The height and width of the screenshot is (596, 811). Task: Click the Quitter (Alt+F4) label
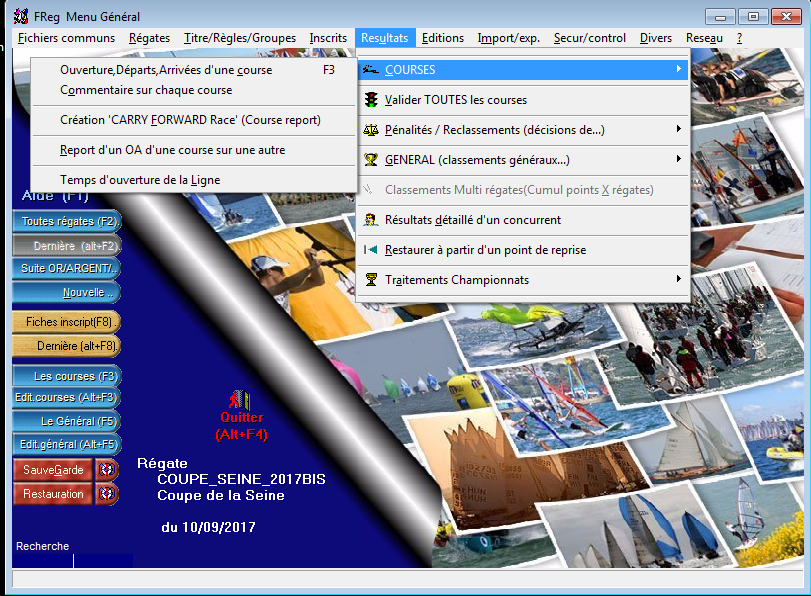pyautogui.click(x=242, y=426)
